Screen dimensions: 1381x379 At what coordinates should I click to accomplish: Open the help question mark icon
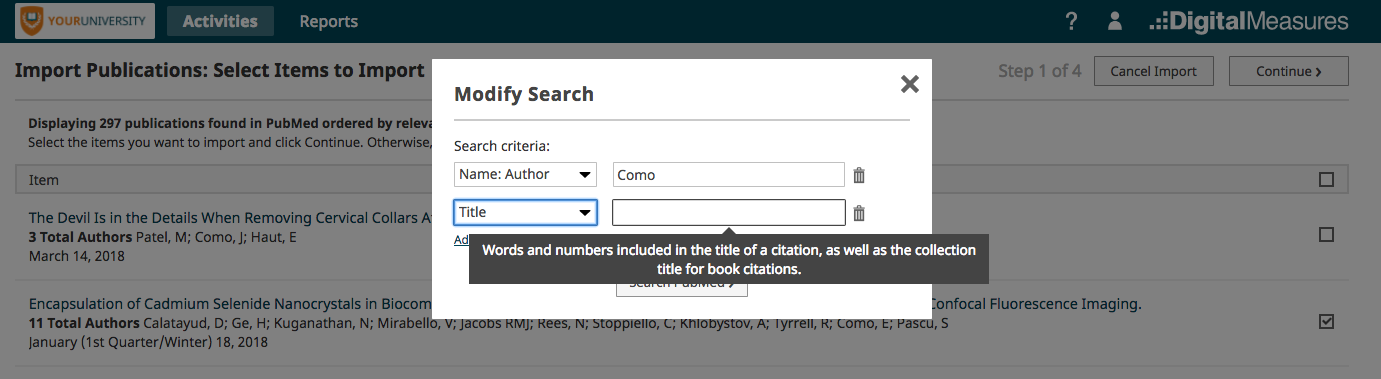(1071, 21)
